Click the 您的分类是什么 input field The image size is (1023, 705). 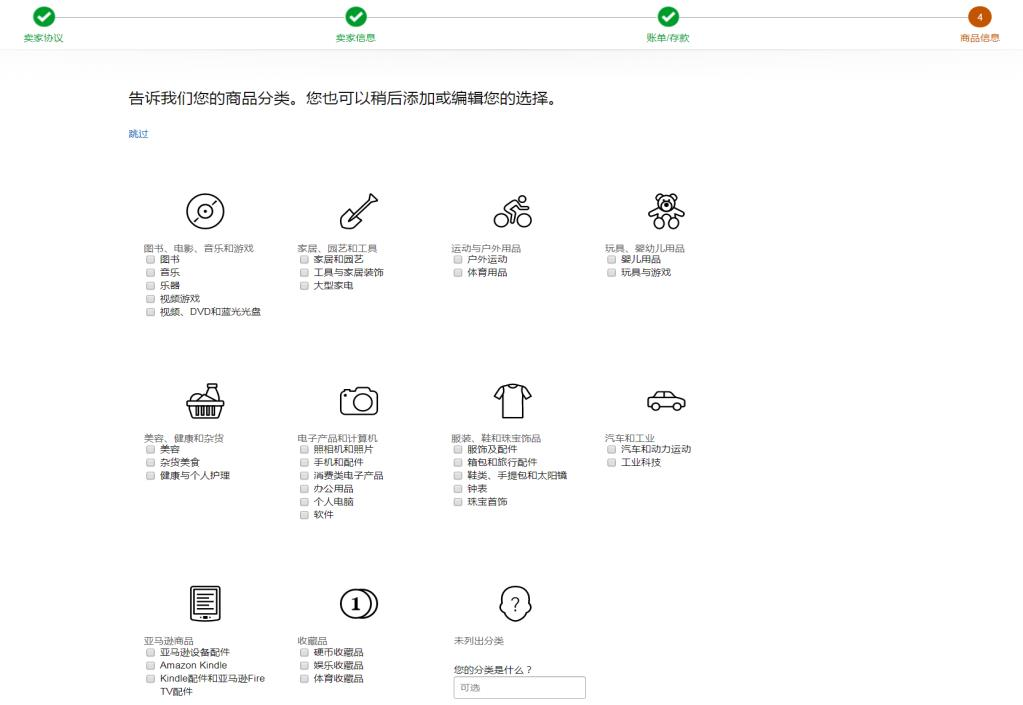[x=519, y=688]
